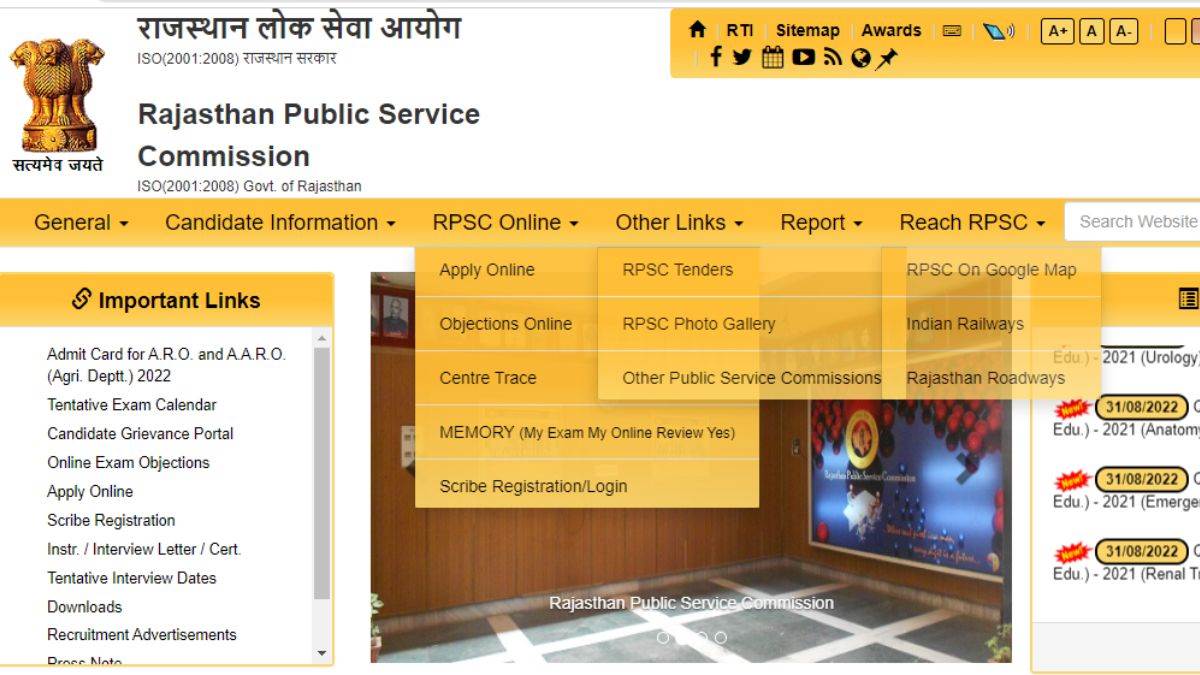Image resolution: width=1200 pixels, height=675 pixels.
Task: Click the Recruitment Advertisements link
Action: (141, 634)
